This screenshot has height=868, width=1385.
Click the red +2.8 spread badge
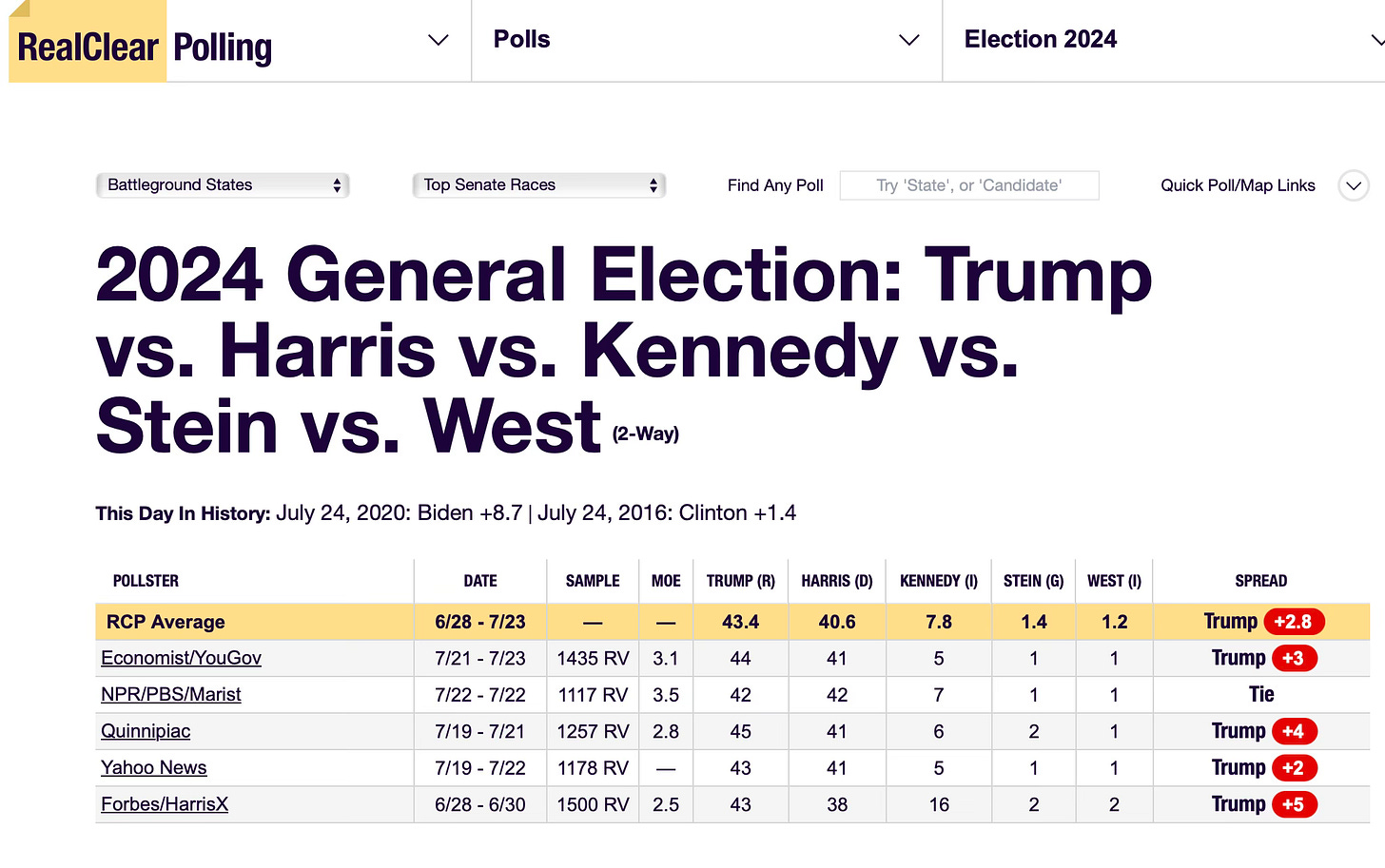pyautogui.click(x=1293, y=622)
